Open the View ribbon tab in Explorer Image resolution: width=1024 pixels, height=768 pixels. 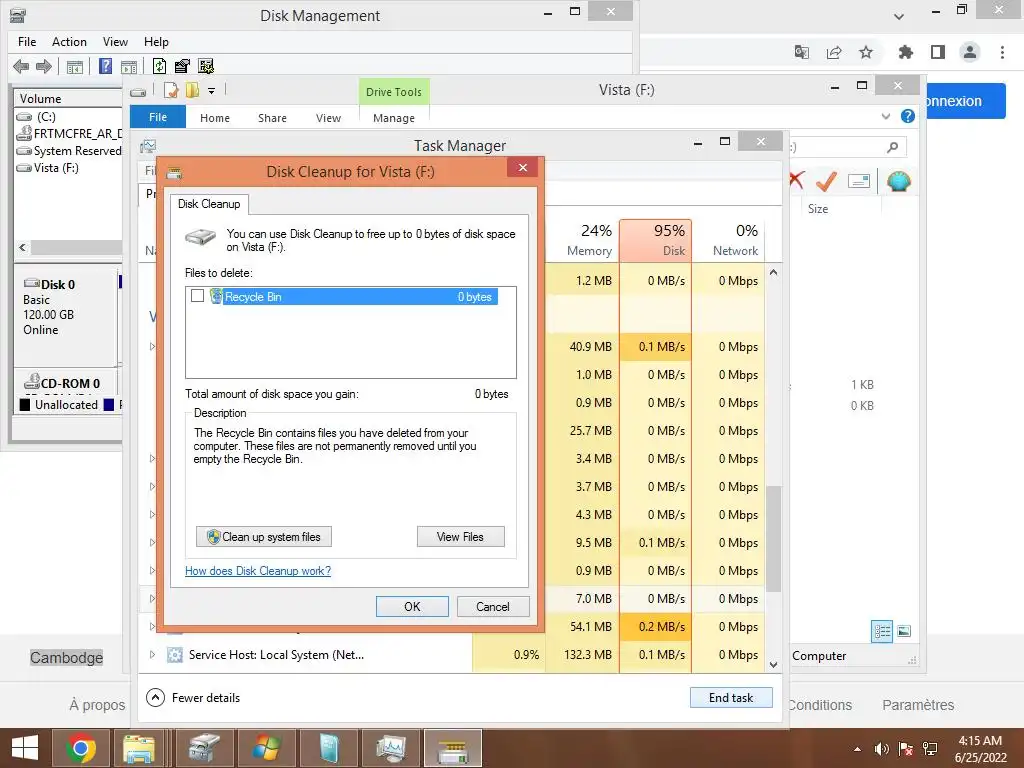click(328, 118)
